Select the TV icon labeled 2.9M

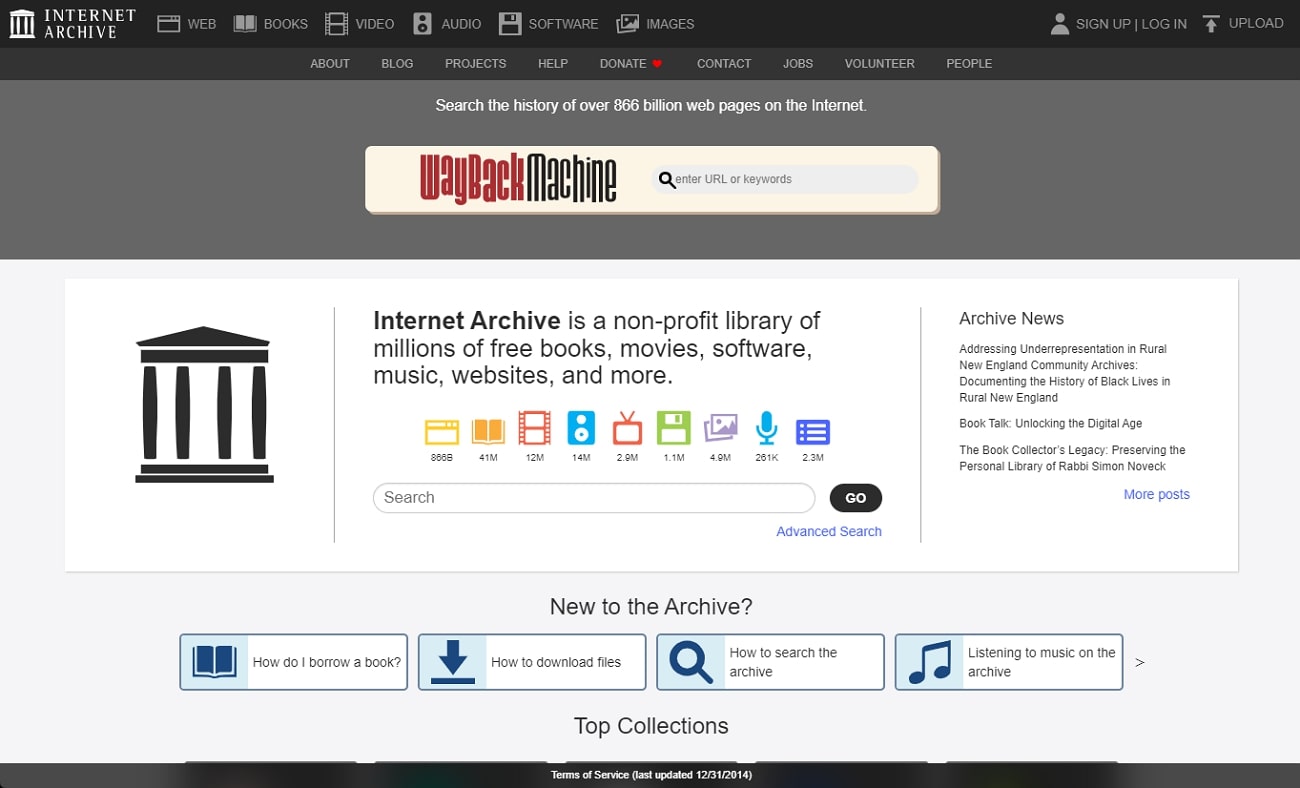pyautogui.click(x=627, y=428)
